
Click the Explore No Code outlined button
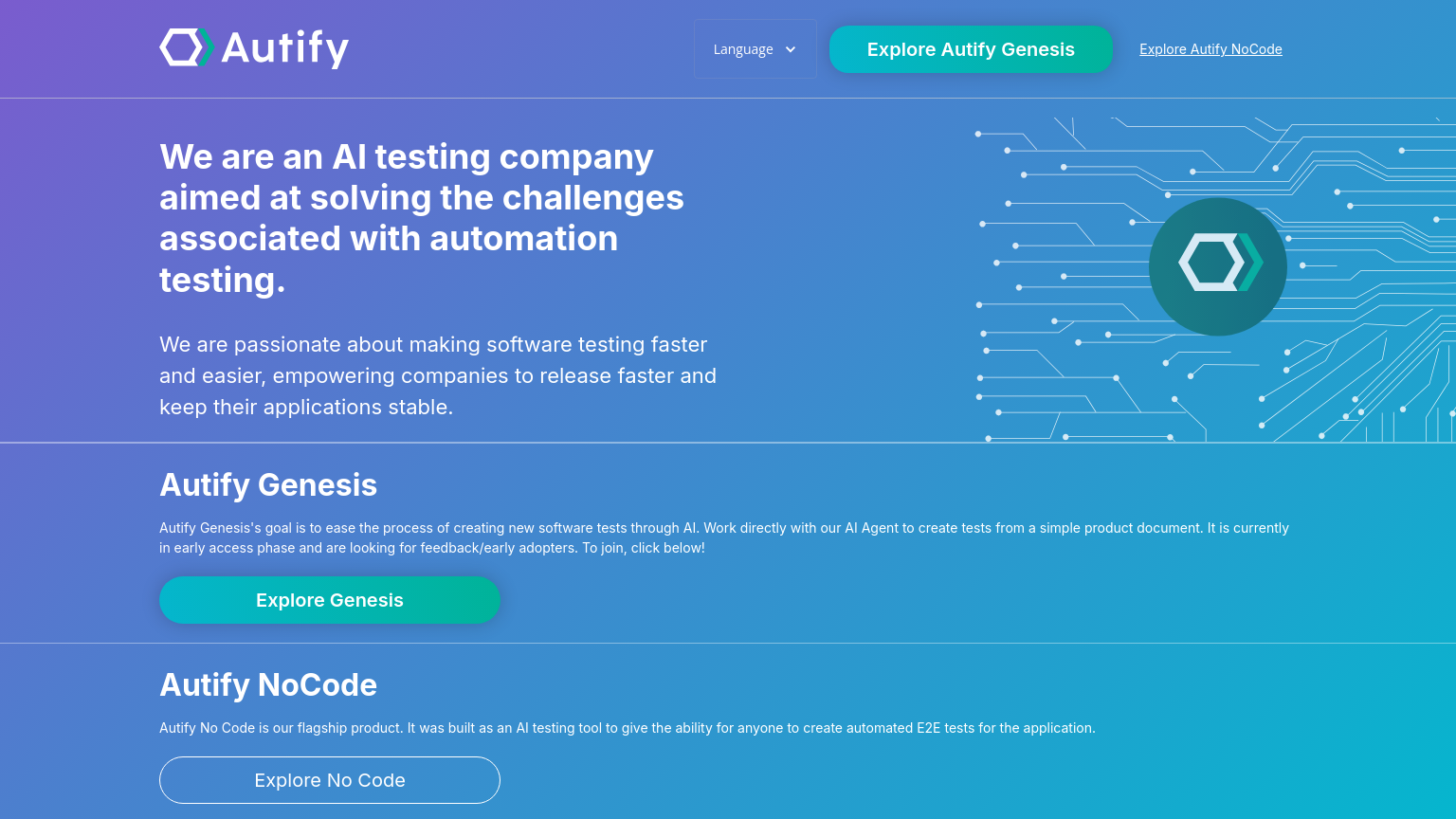(329, 779)
